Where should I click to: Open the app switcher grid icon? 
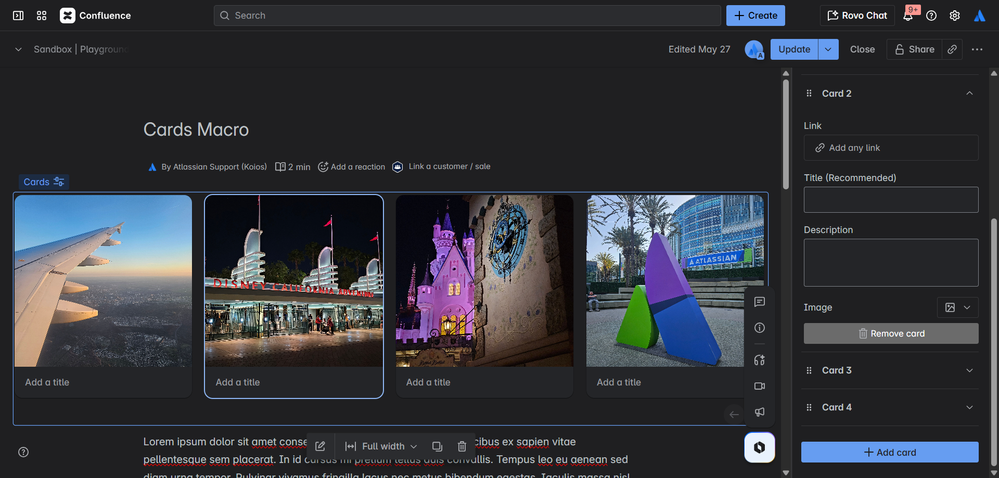tap(42, 16)
